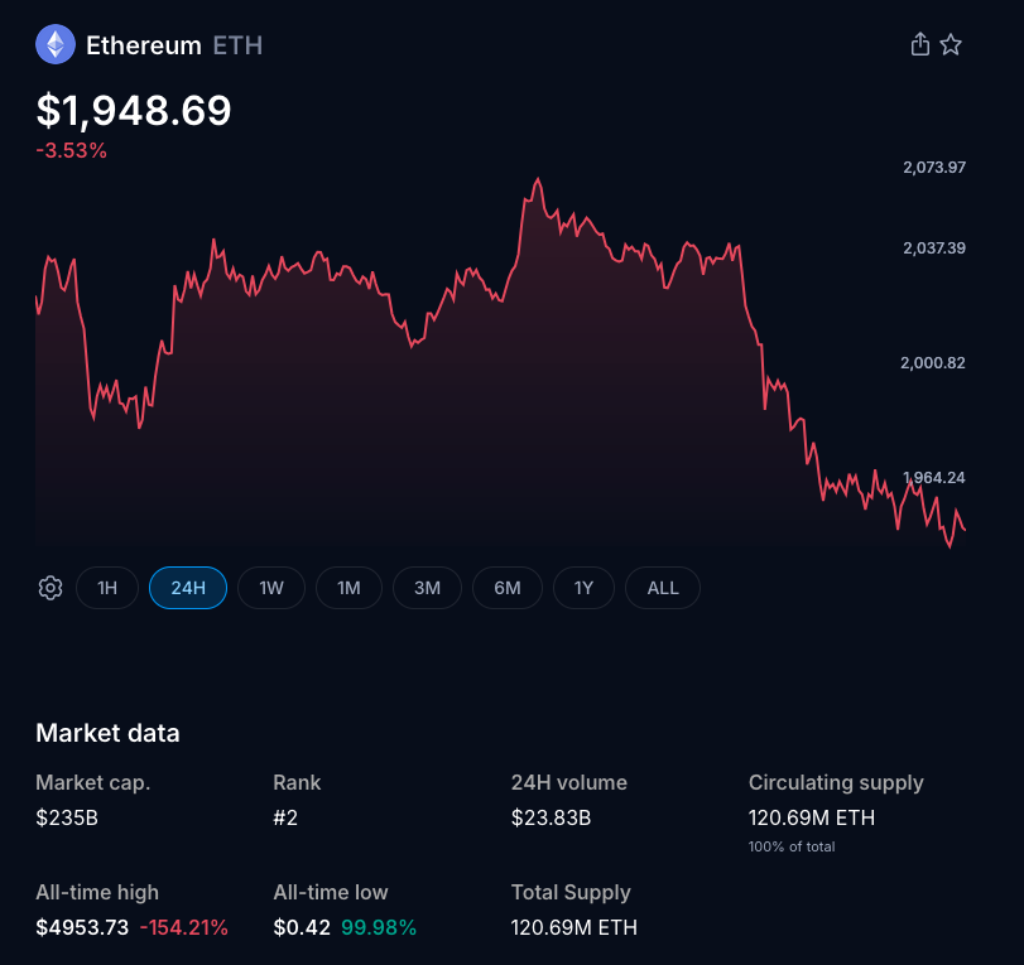Viewport: 1024px width, 965px height.
Task: Select the 6M timeframe button
Action: pos(507,588)
